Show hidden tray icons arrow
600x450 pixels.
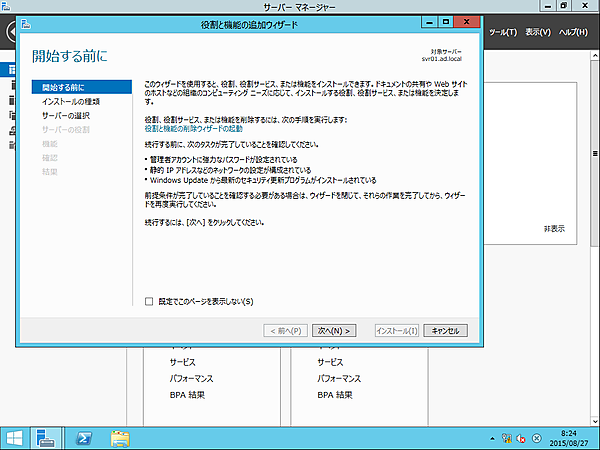click(492, 439)
